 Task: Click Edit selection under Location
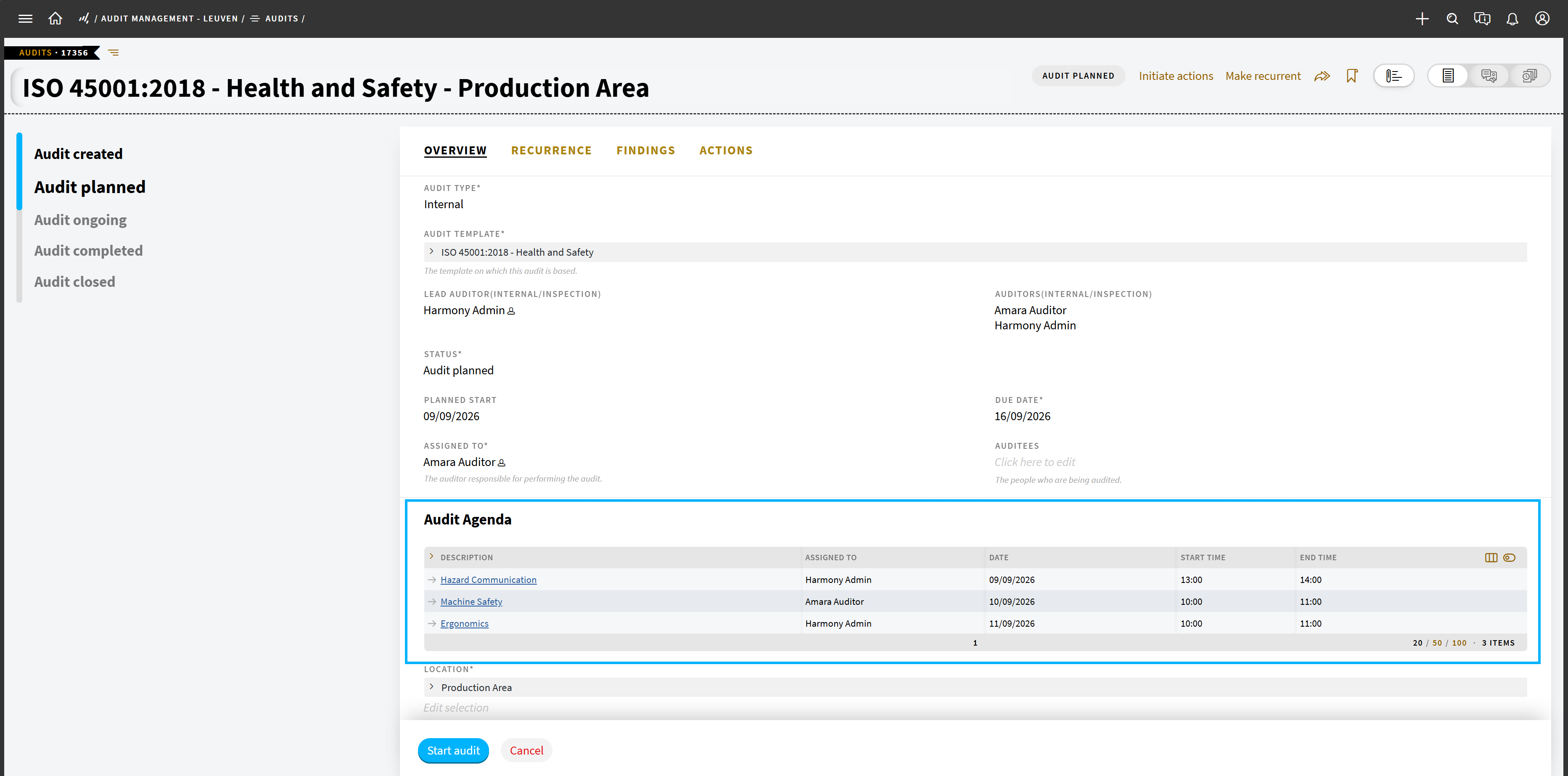pyautogui.click(x=455, y=708)
